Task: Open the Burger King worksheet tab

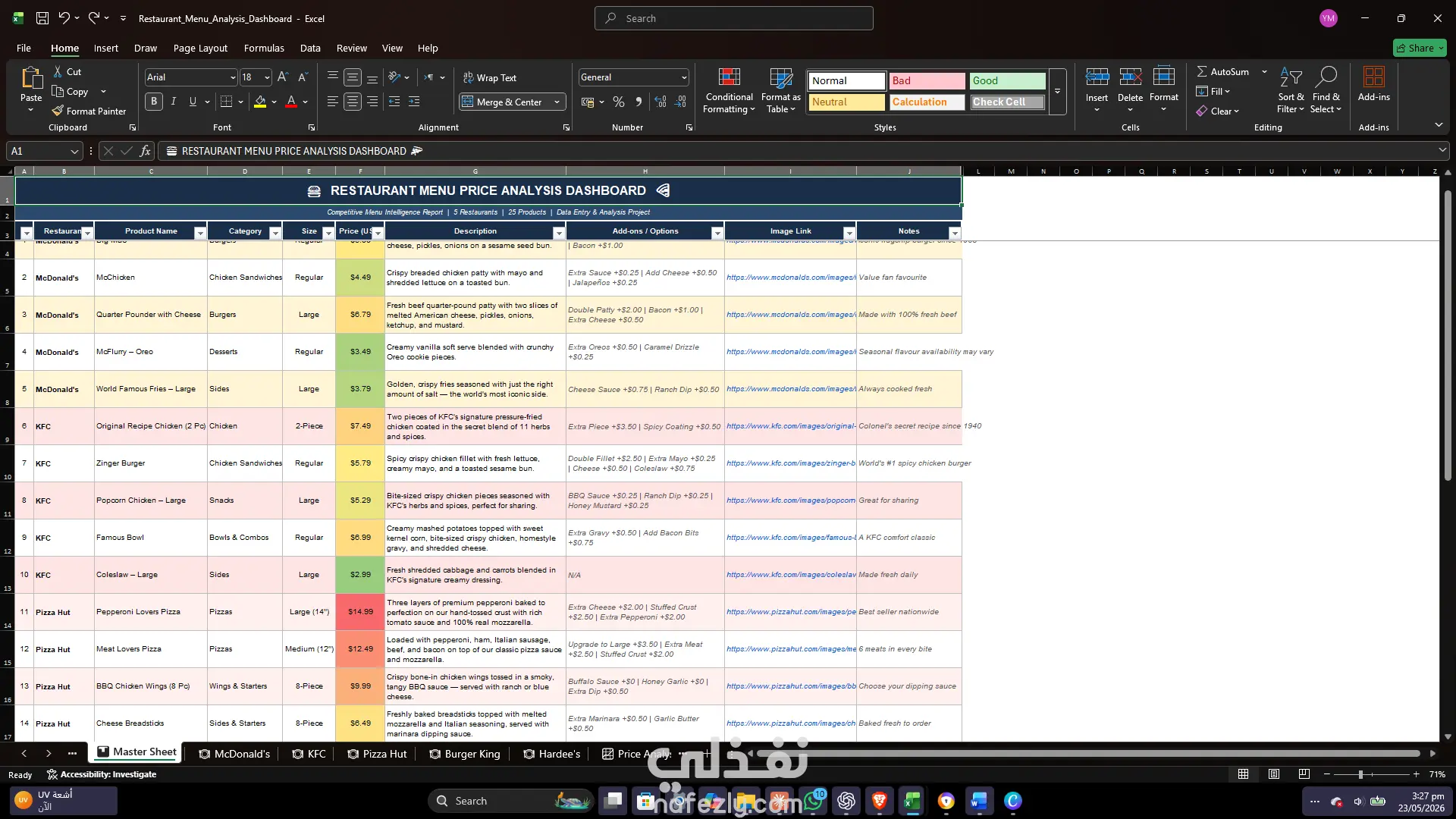Action: point(465,754)
